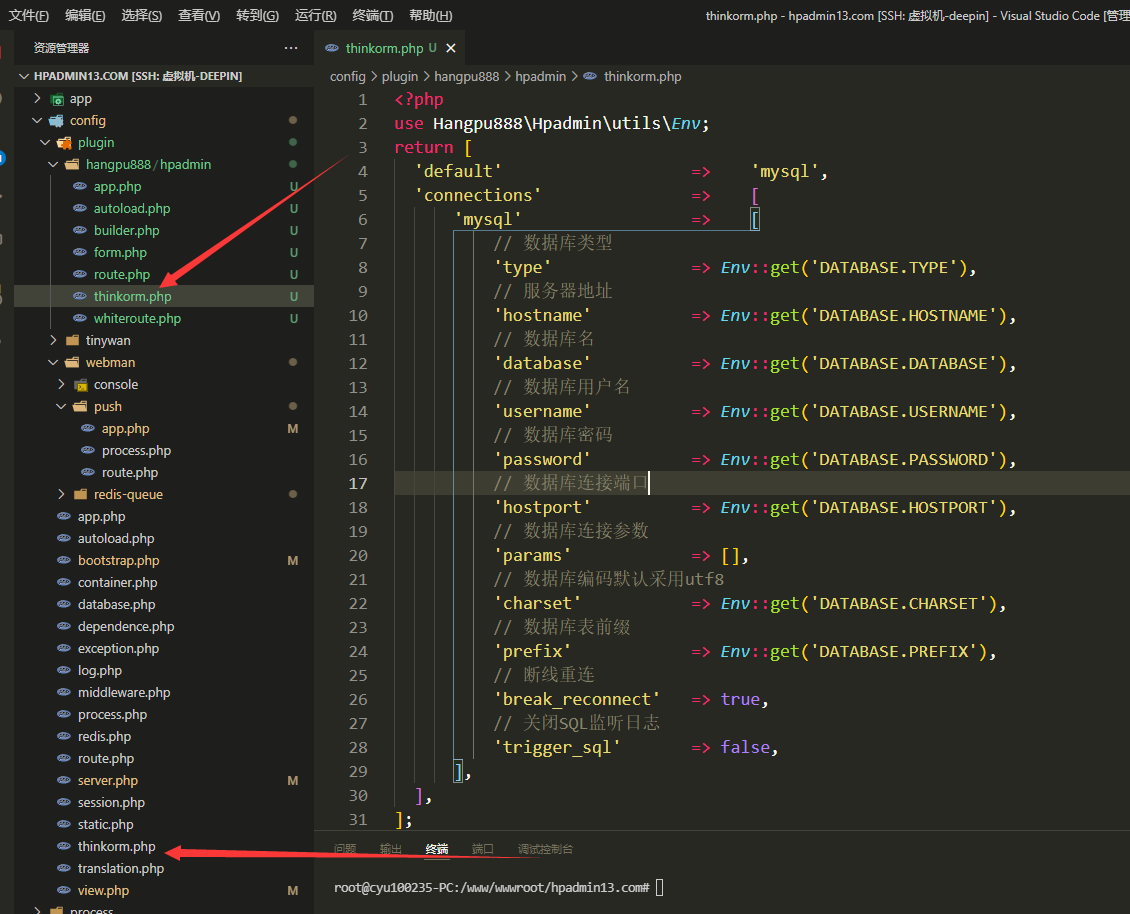Open the 转到(G) menu
The width and height of the screenshot is (1130, 914).
point(257,15)
